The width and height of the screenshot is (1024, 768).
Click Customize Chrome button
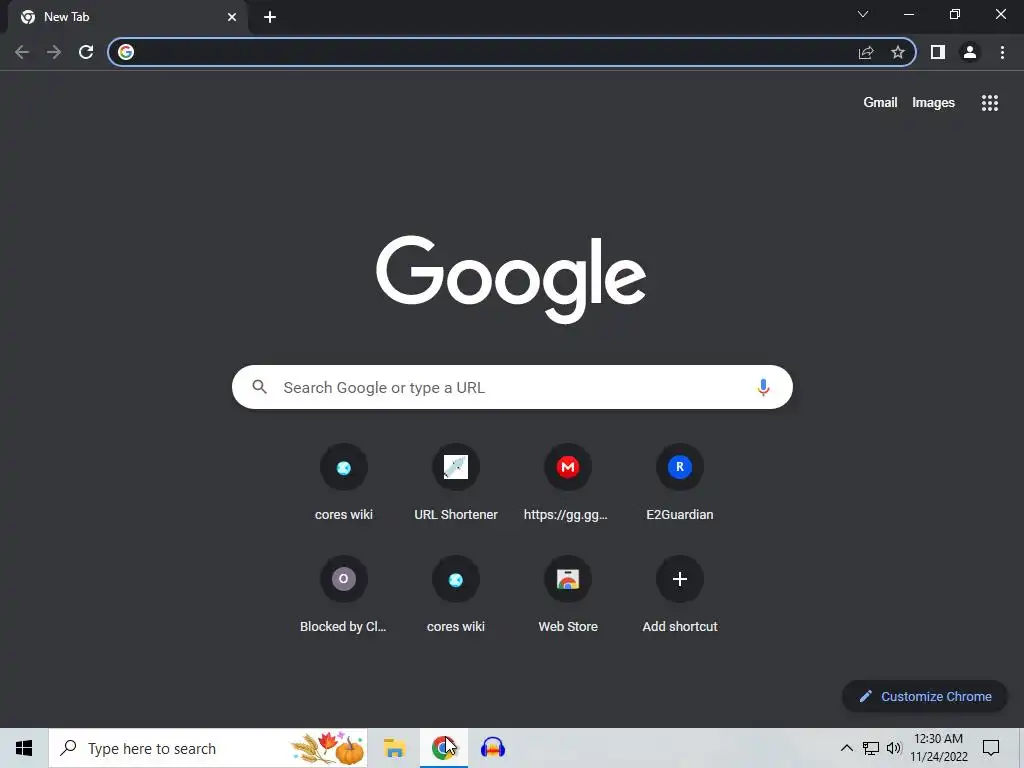point(925,696)
